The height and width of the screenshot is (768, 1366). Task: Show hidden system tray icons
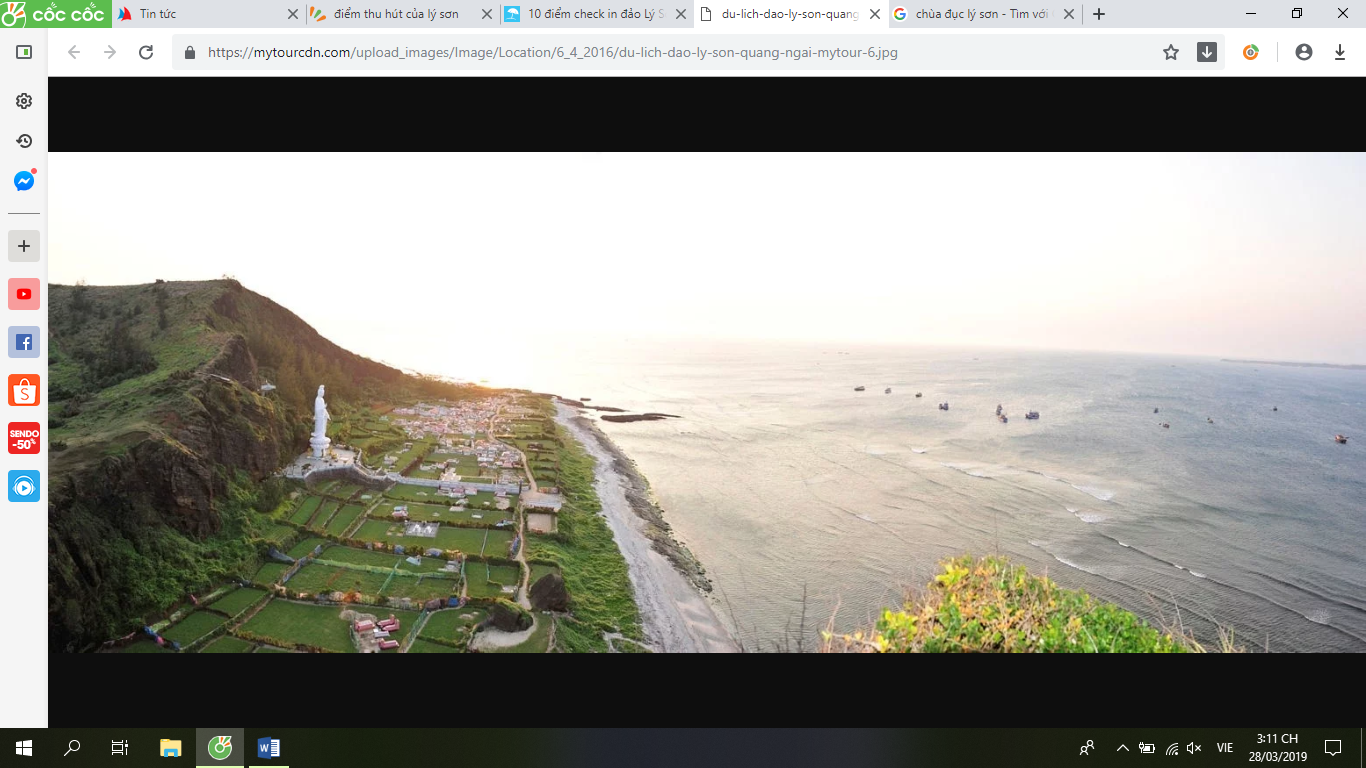pos(1122,748)
